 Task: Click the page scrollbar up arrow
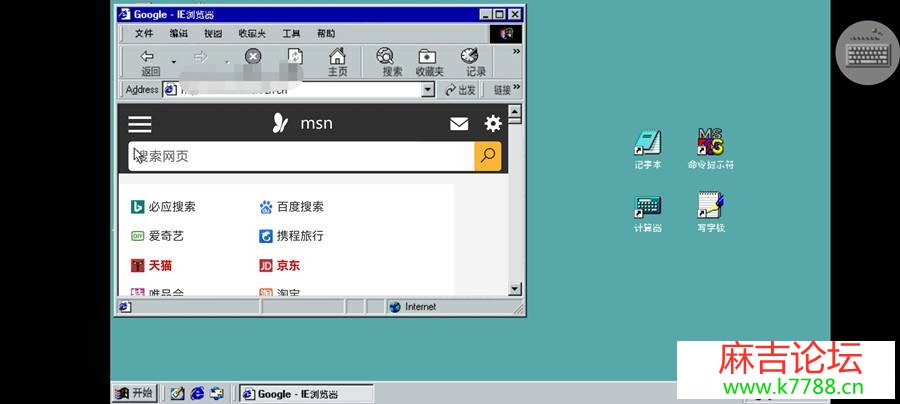[515, 111]
